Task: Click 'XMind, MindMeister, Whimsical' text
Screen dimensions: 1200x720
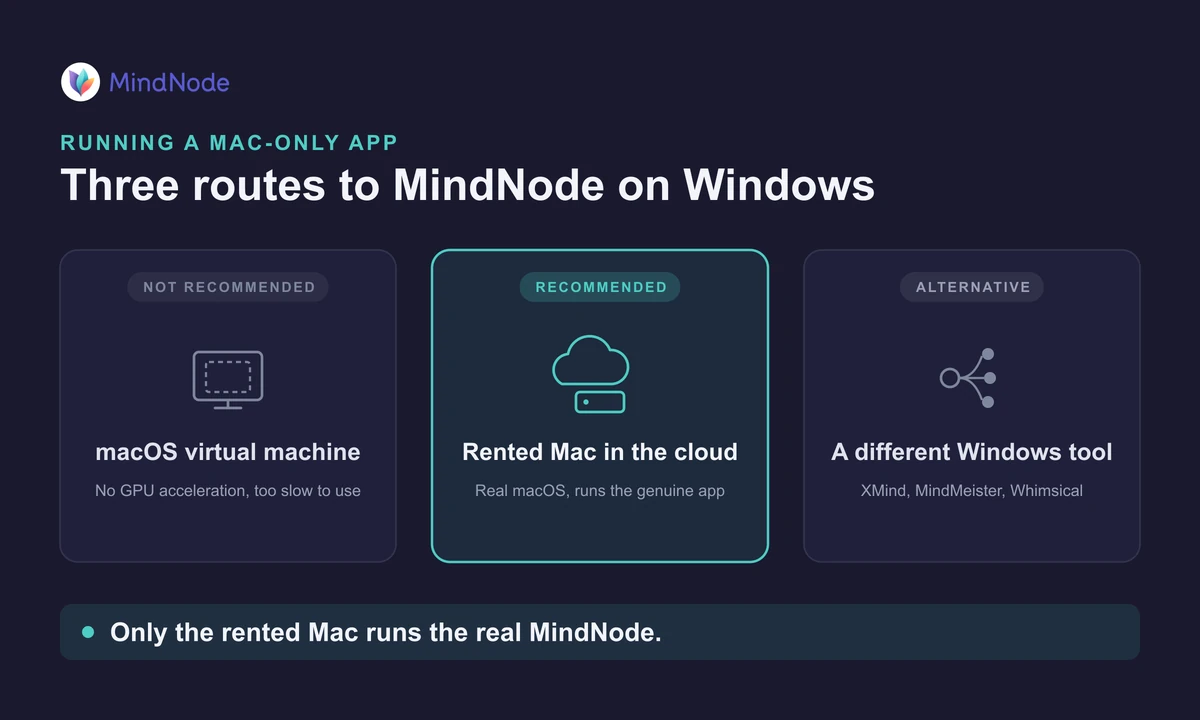Action: point(972,491)
